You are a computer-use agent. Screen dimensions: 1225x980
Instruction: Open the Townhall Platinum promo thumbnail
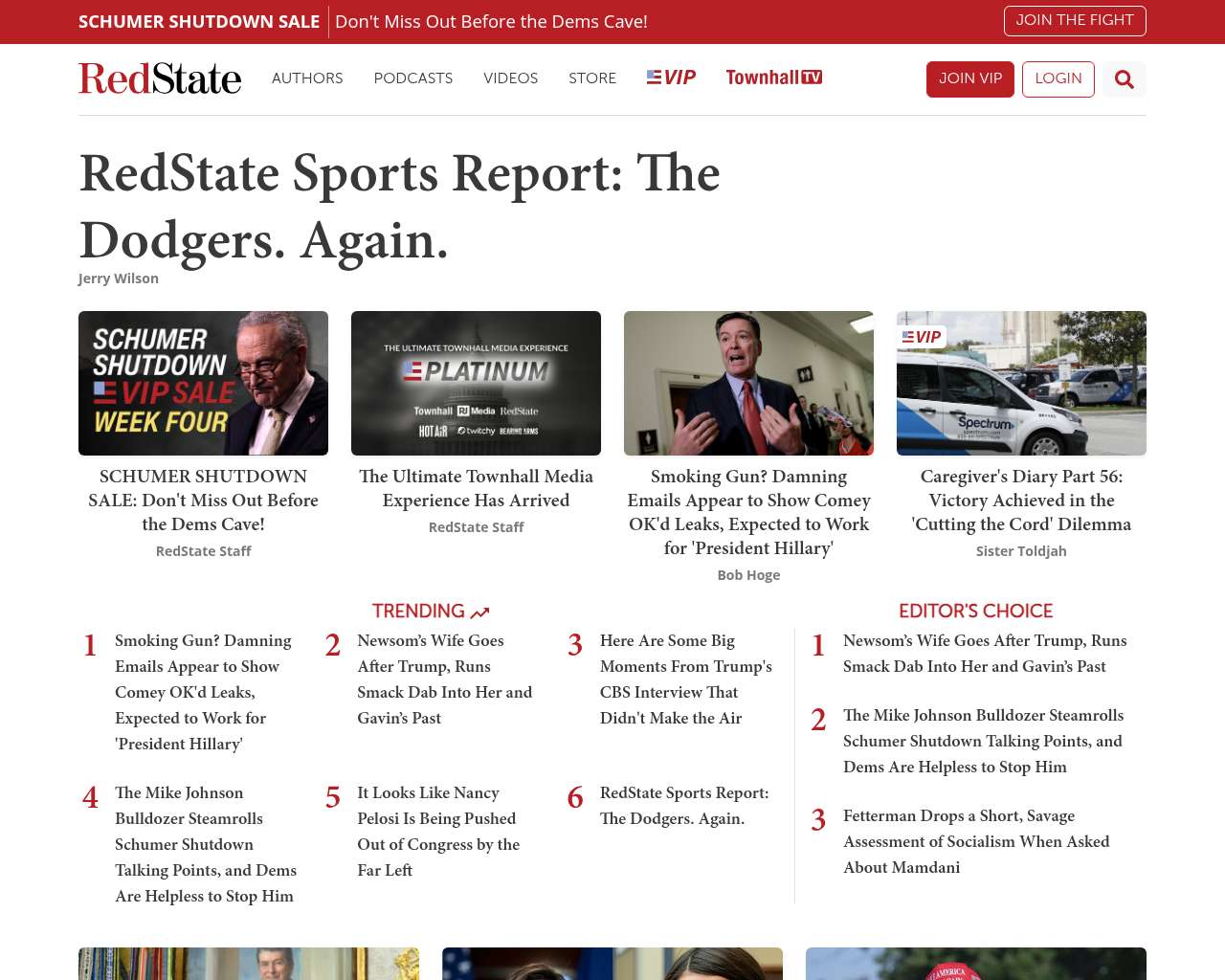(x=476, y=383)
